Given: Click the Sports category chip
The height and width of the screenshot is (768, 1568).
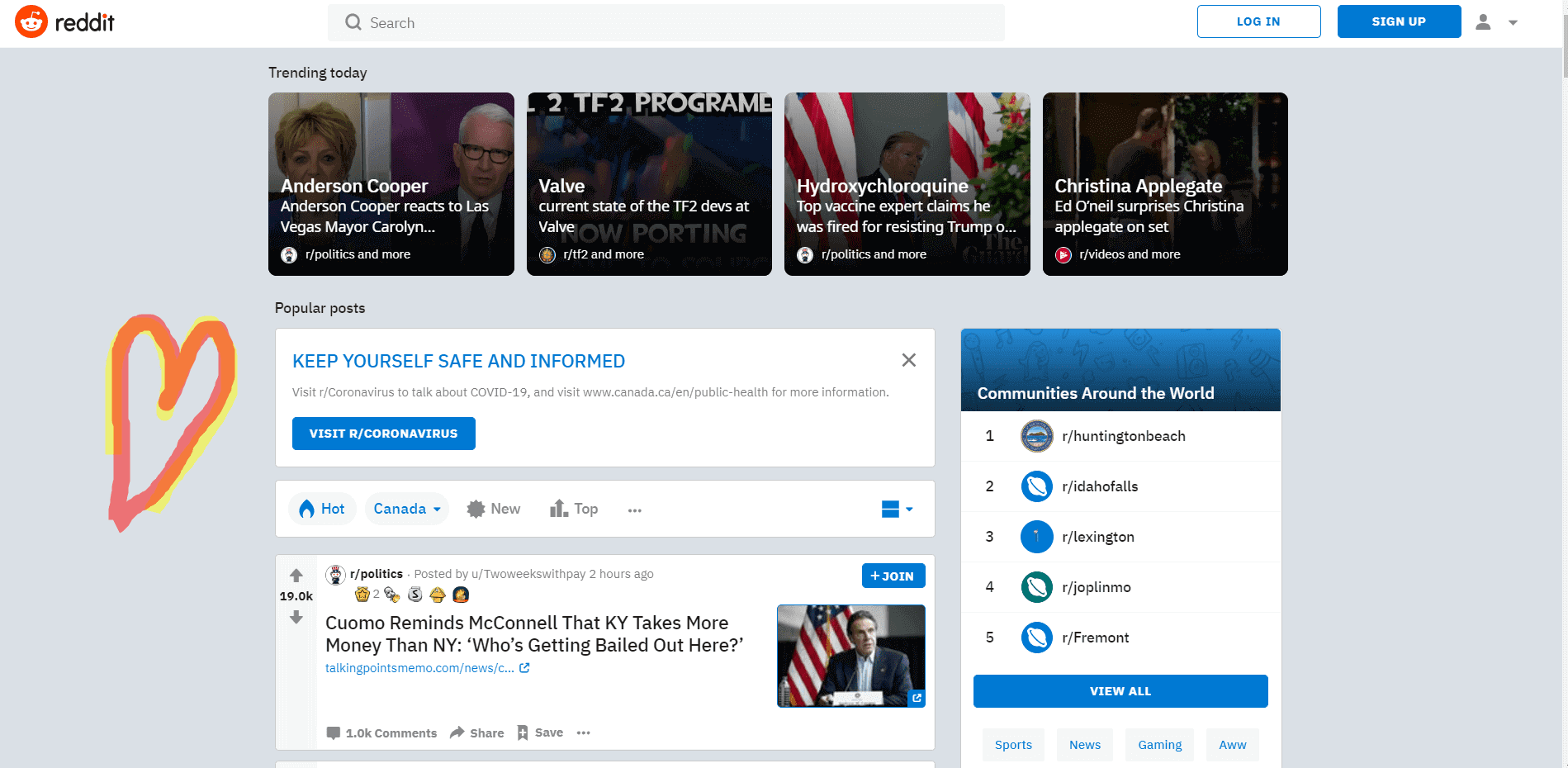Looking at the screenshot, I should [1013, 745].
